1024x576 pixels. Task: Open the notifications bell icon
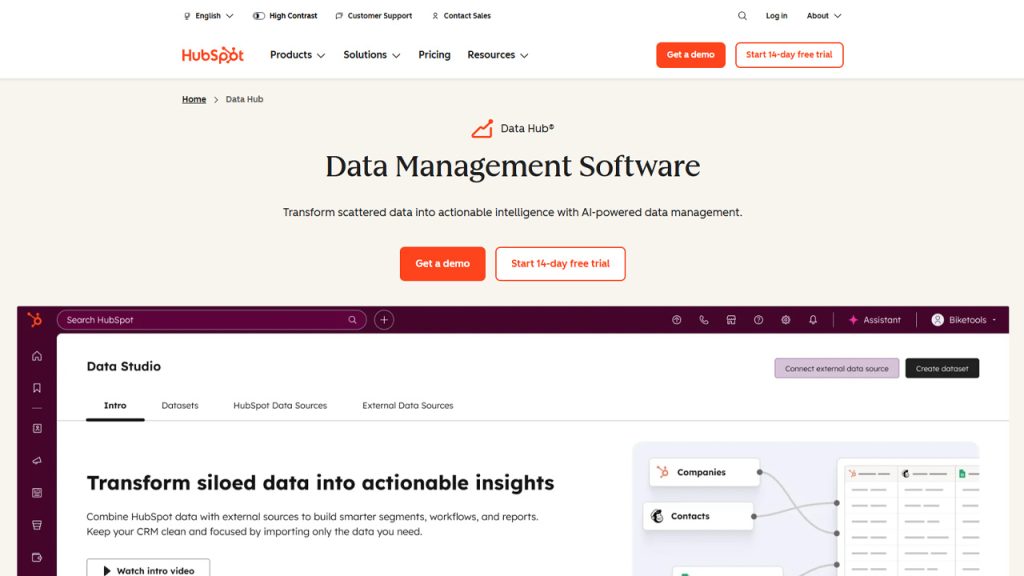point(813,320)
